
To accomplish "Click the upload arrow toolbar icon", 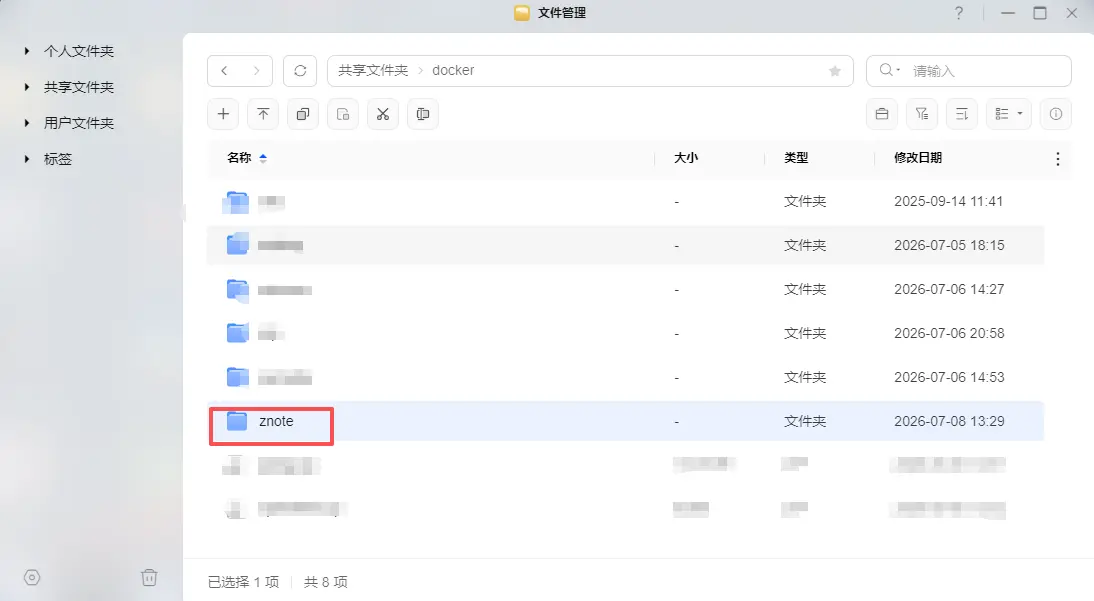I will [x=263, y=114].
